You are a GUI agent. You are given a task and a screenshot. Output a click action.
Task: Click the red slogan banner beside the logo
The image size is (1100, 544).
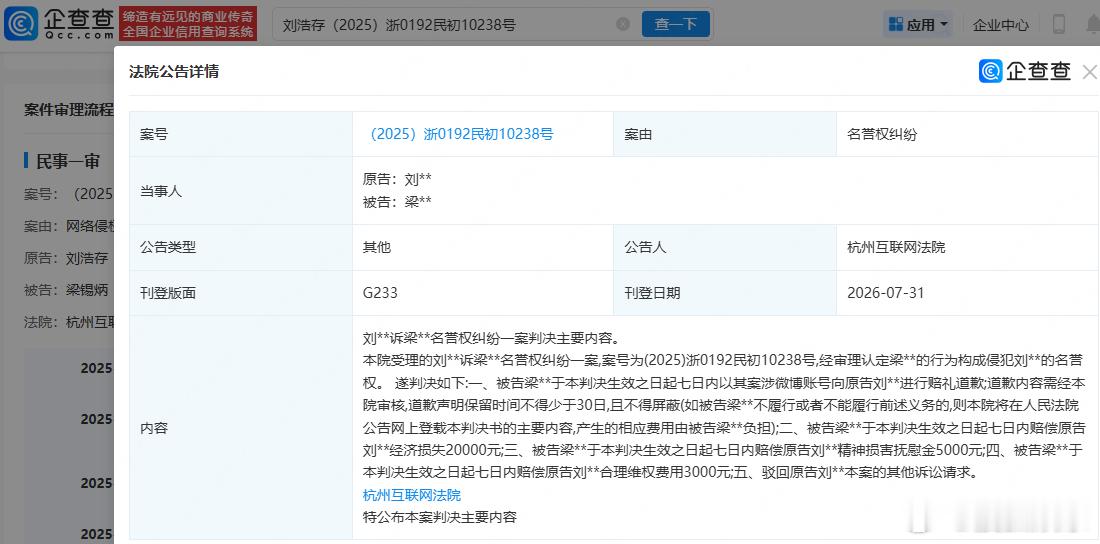click(187, 24)
